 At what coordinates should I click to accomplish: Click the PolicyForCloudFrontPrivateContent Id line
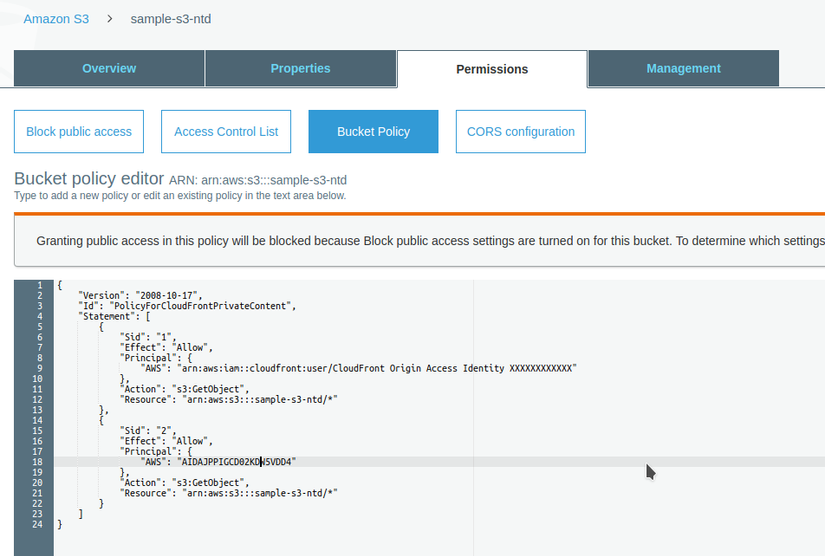coord(188,306)
